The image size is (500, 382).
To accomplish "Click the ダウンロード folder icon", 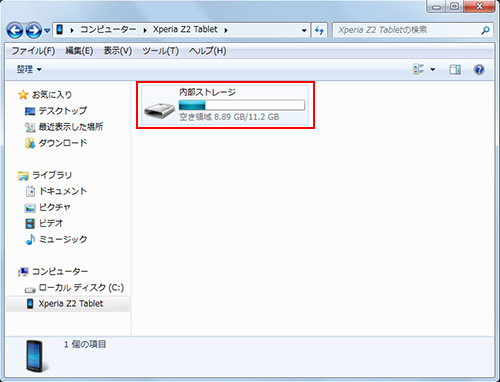I will [x=30, y=143].
